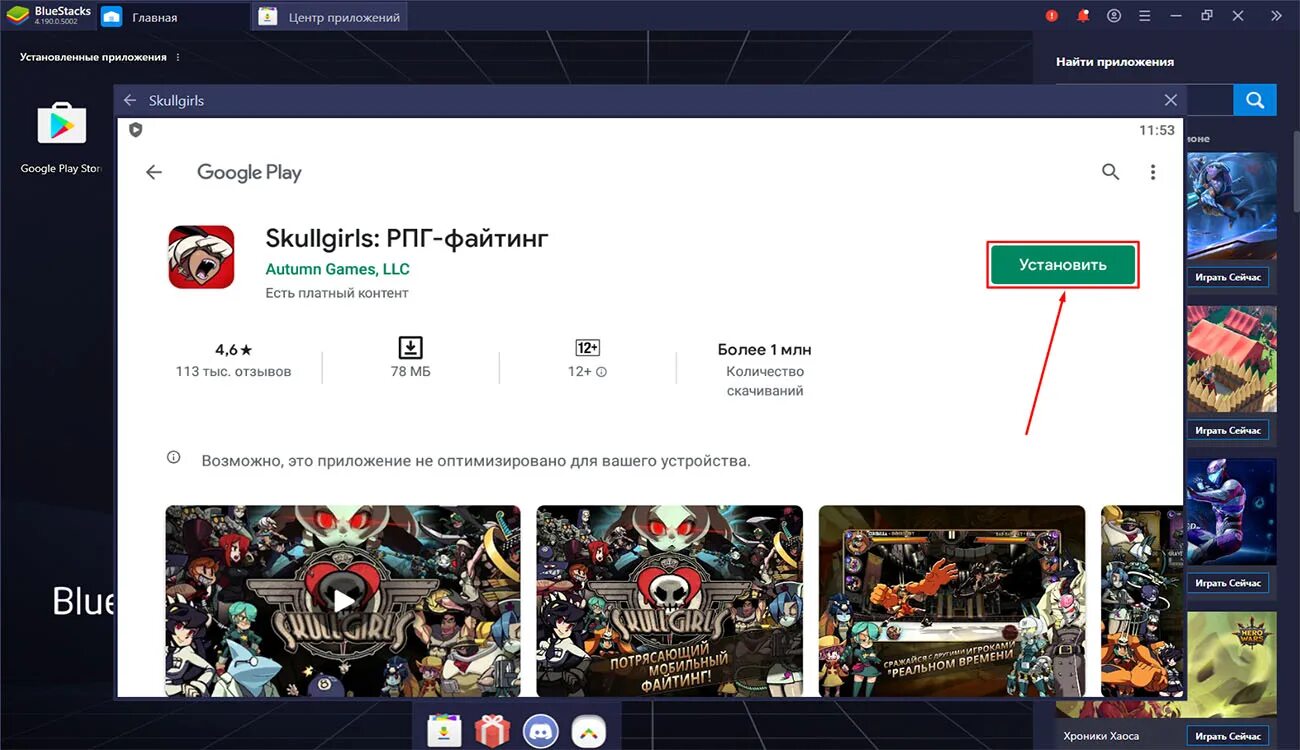This screenshot has width=1300, height=750.
Task: Click the back arrow in Skullgirls title bar
Action: click(x=129, y=100)
